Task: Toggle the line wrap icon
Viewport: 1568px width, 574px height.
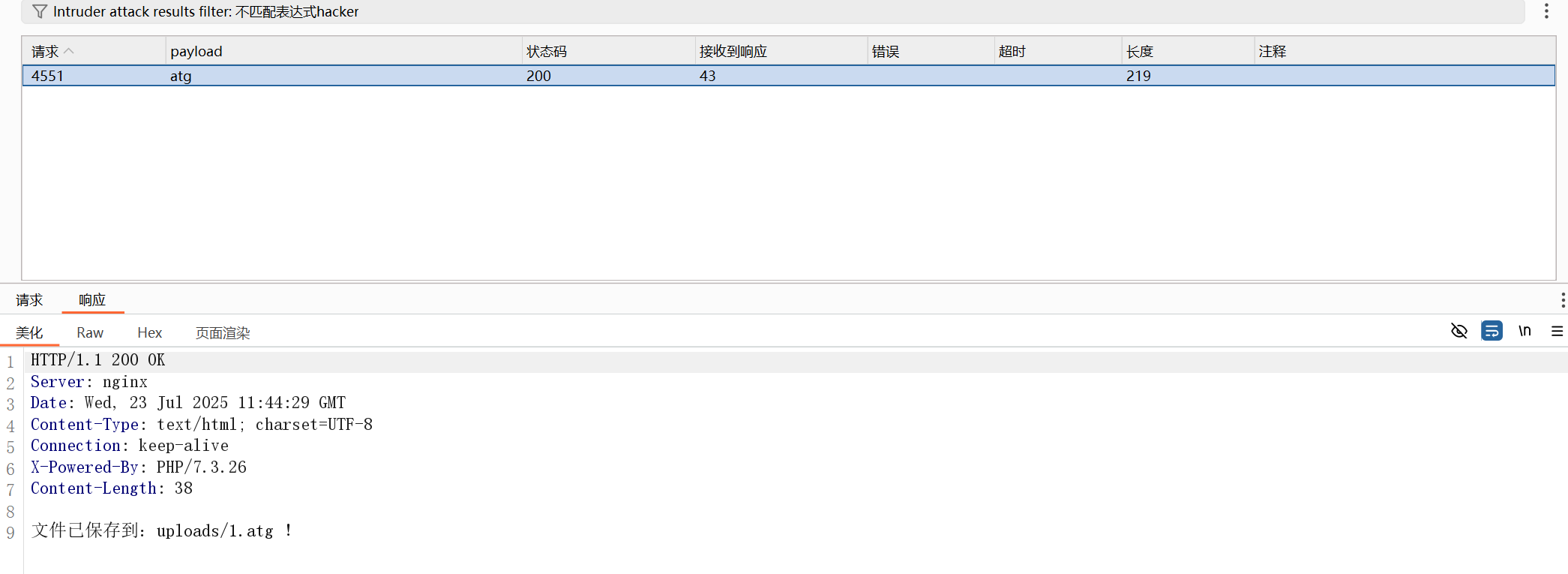Action: [x=1492, y=331]
